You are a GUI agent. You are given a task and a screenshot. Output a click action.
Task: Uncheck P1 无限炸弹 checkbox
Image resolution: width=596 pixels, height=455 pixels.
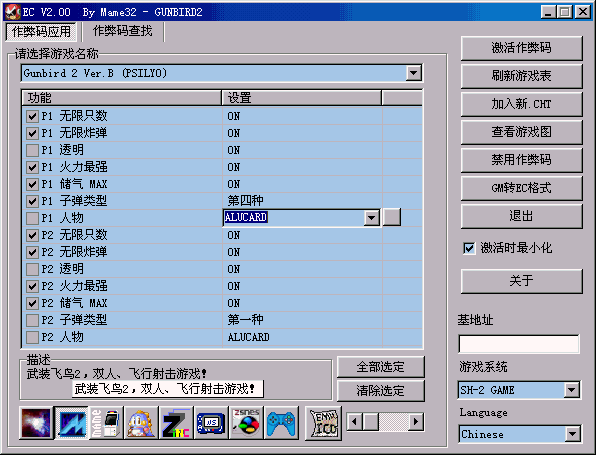[x=32, y=133]
